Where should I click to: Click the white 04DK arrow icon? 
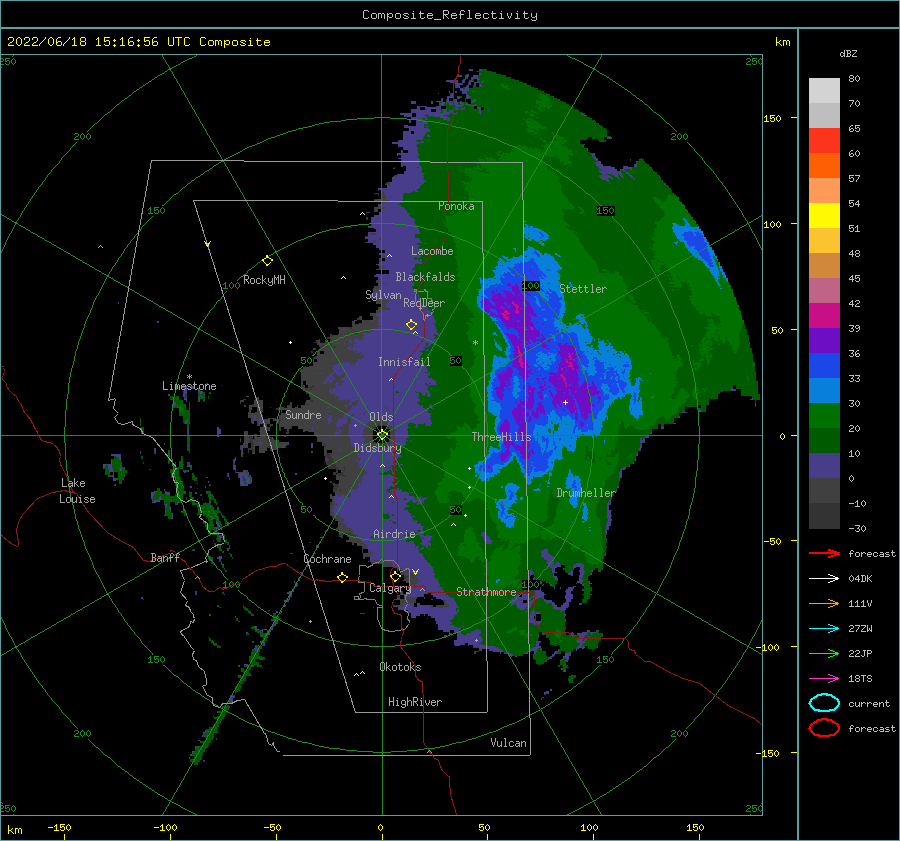tap(824, 578)
